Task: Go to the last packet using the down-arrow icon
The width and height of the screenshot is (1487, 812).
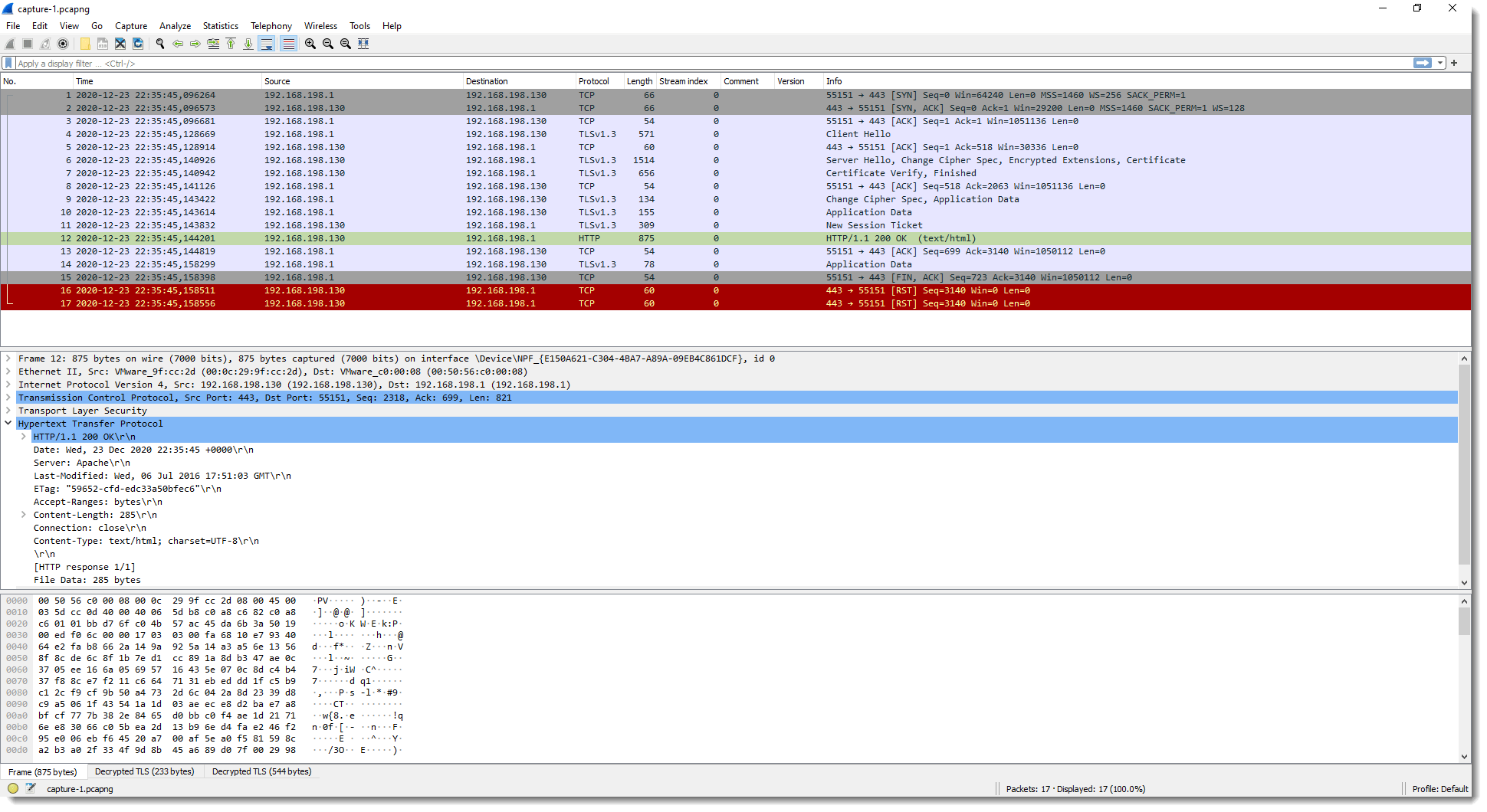Action: coord(248,44)
